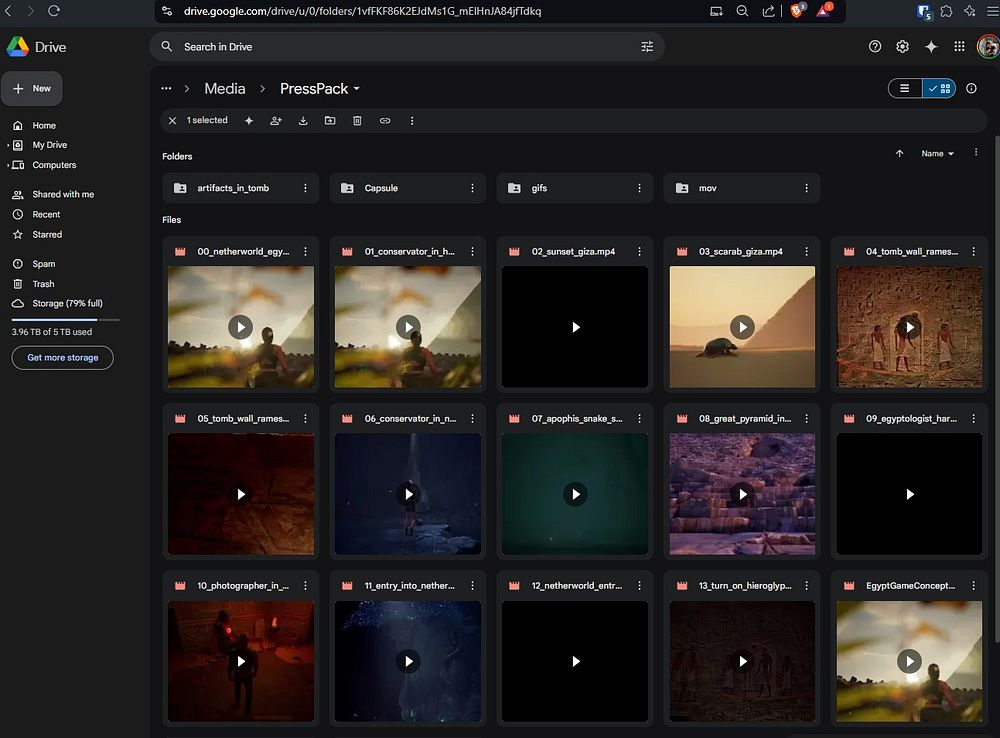The image size is (1000, 738).
Task: Move selected item to folder icon
Action: 330,121
